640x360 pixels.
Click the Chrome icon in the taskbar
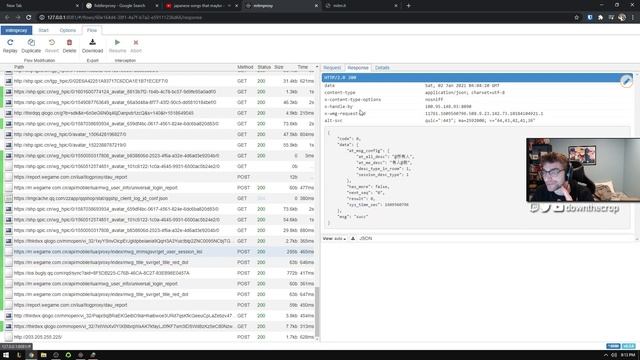click(x=31, y=355)
